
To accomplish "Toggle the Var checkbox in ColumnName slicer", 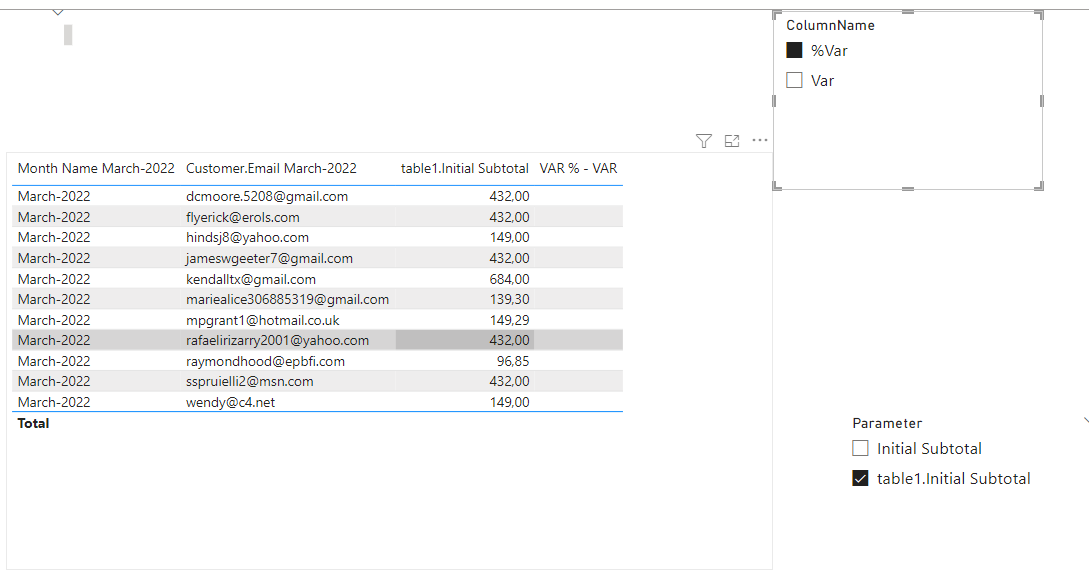I will click(x=795, y=81).
